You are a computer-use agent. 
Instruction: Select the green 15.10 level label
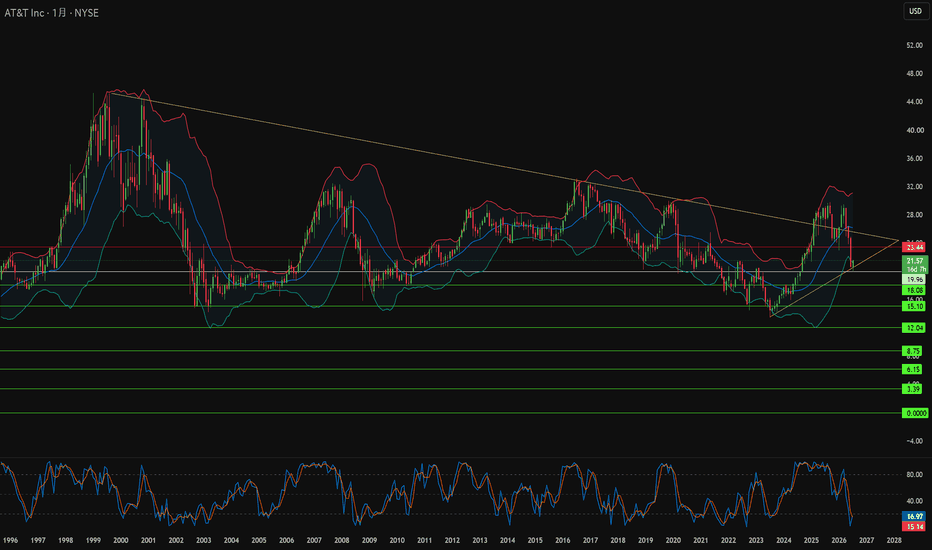[x=914, y=306]
